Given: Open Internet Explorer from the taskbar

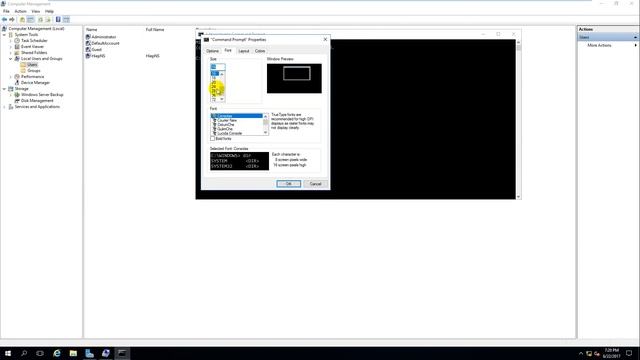Looking at the screenshot, I should [57, 353].
